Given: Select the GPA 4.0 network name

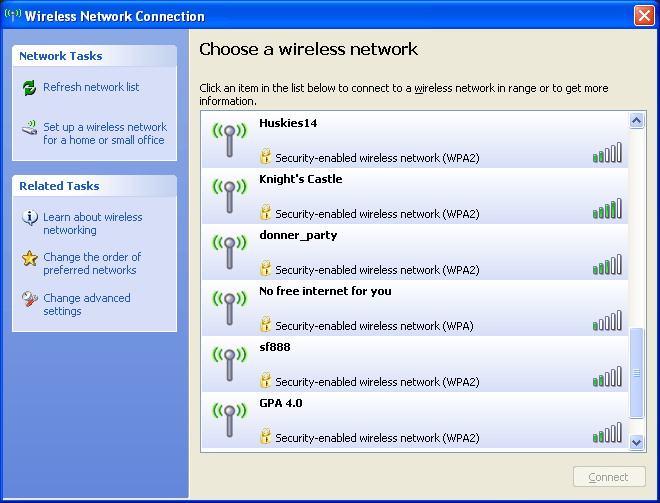Looking at the screenshot, I should point(281,403).
